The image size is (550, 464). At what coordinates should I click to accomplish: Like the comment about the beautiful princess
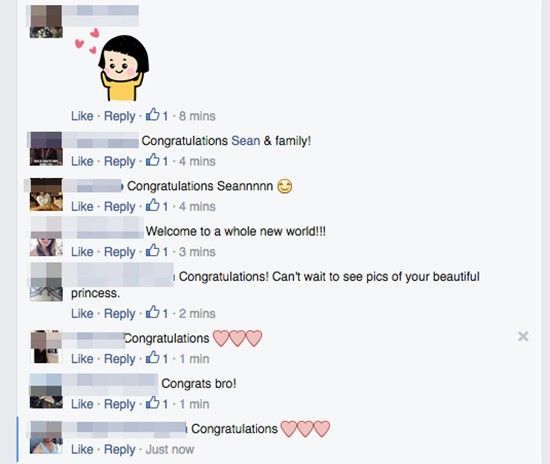point(82,314)
